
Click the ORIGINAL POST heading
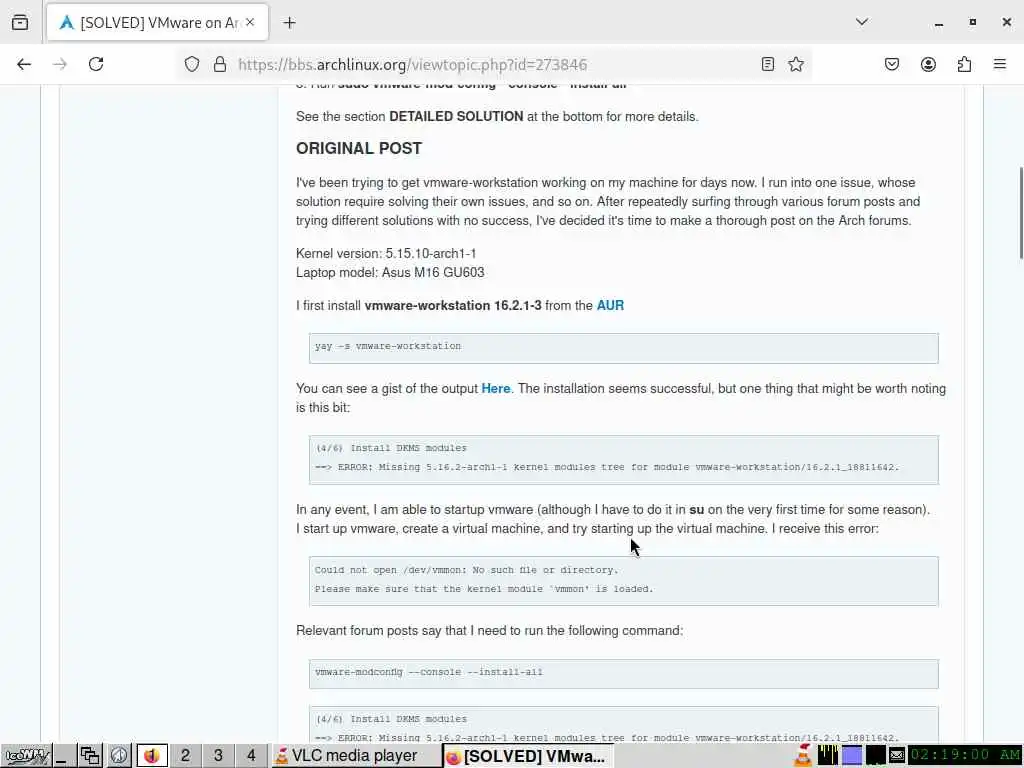pyautogui.click(x=359, y=148)
